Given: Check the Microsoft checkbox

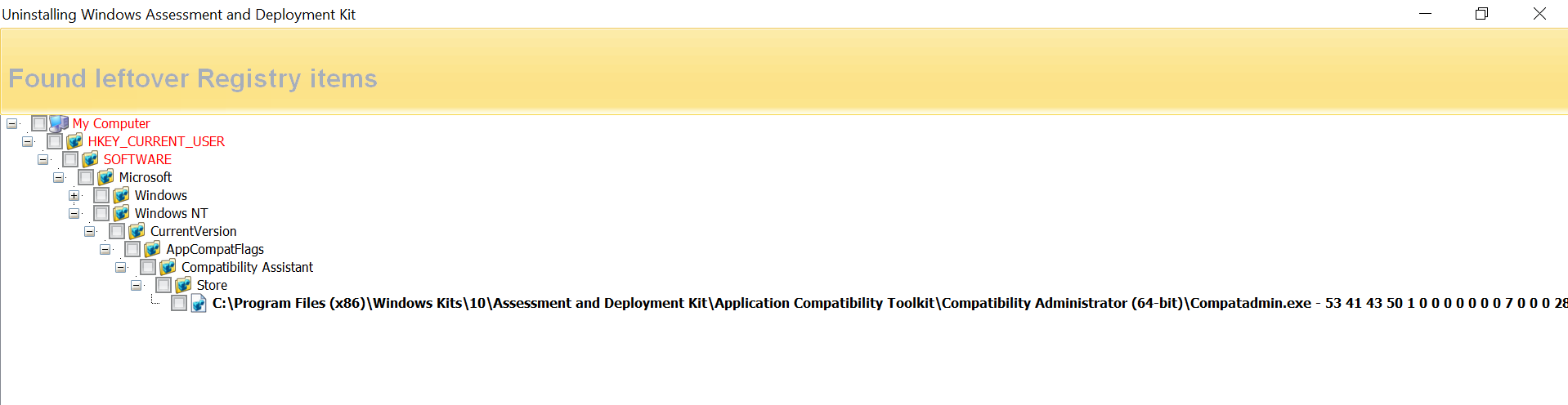Looking at the screenshot, I should [86, 177].
